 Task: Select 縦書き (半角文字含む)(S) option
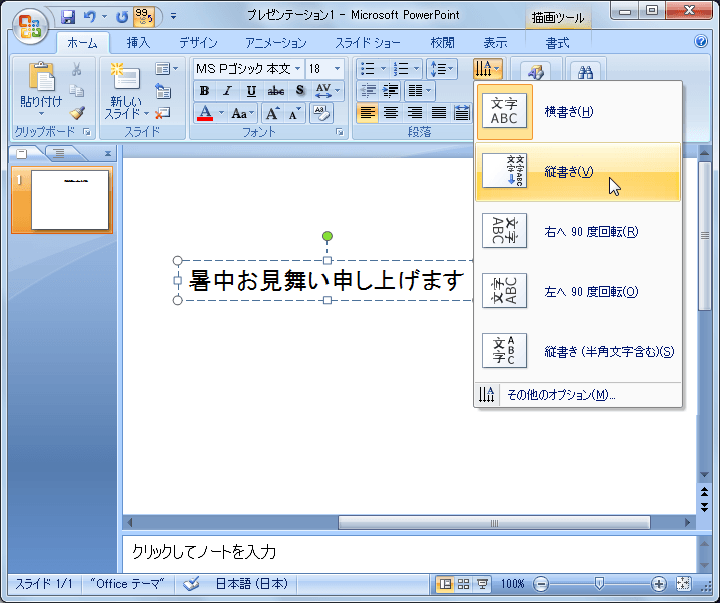578,351
